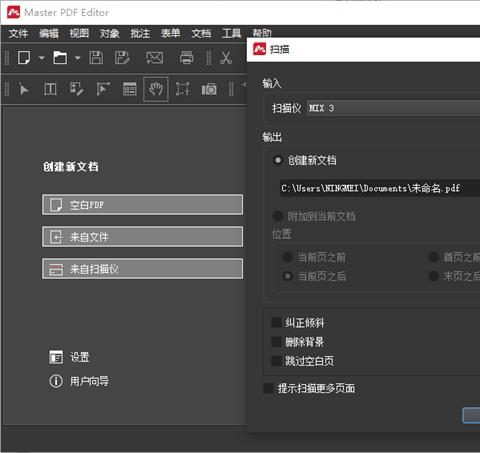The width and height of the screenshot is (480, 453).
Task: Click the Master PDF Editor logo icon
Action: point(14,13)
